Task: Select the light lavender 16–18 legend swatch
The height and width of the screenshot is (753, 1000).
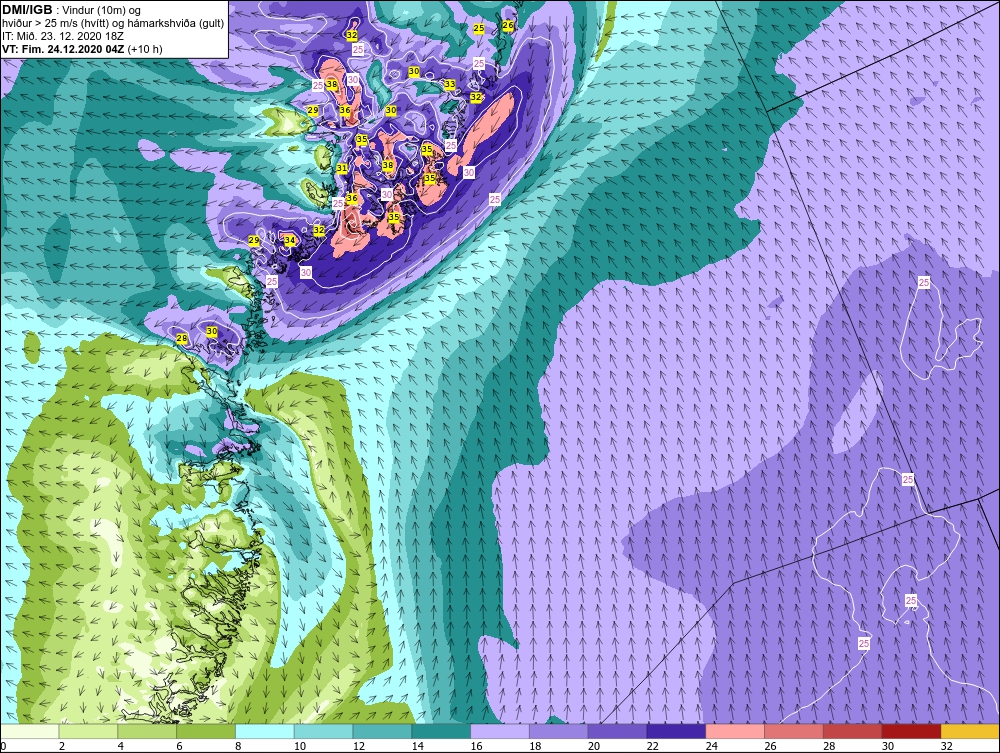Action: [500, 731]
